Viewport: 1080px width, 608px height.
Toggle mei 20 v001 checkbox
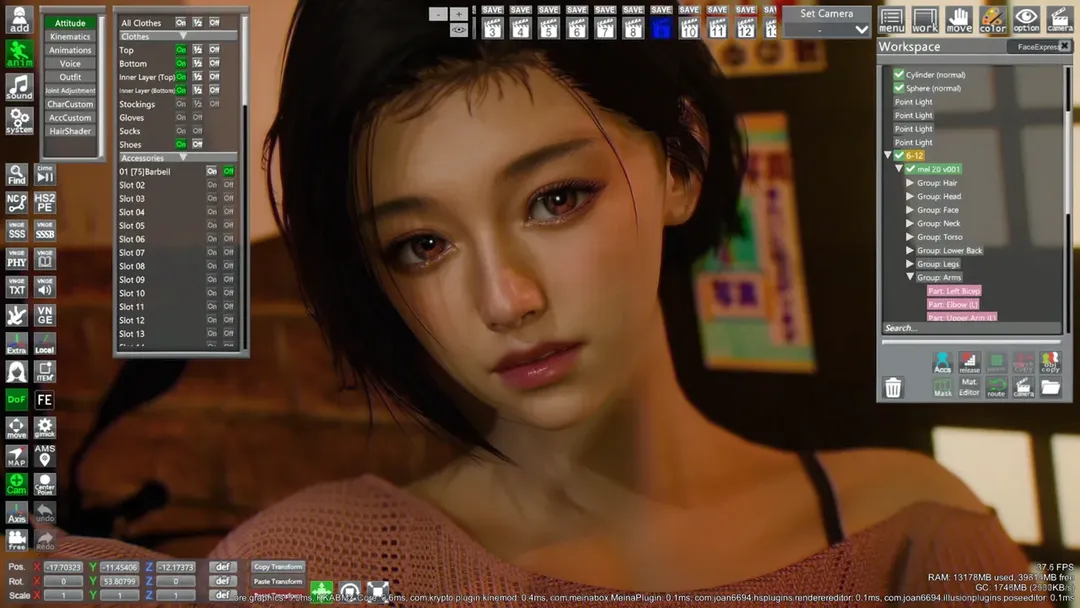pyautogui.click(x=911, y=169)
